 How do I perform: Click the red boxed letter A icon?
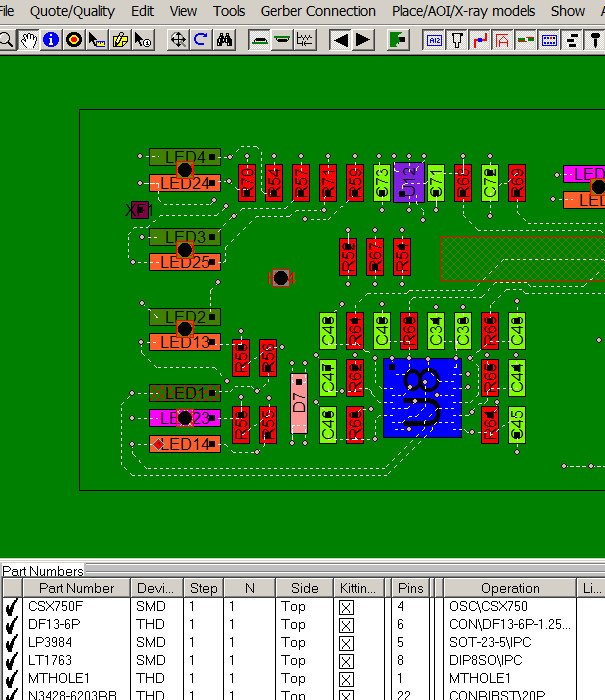(503, 40)
